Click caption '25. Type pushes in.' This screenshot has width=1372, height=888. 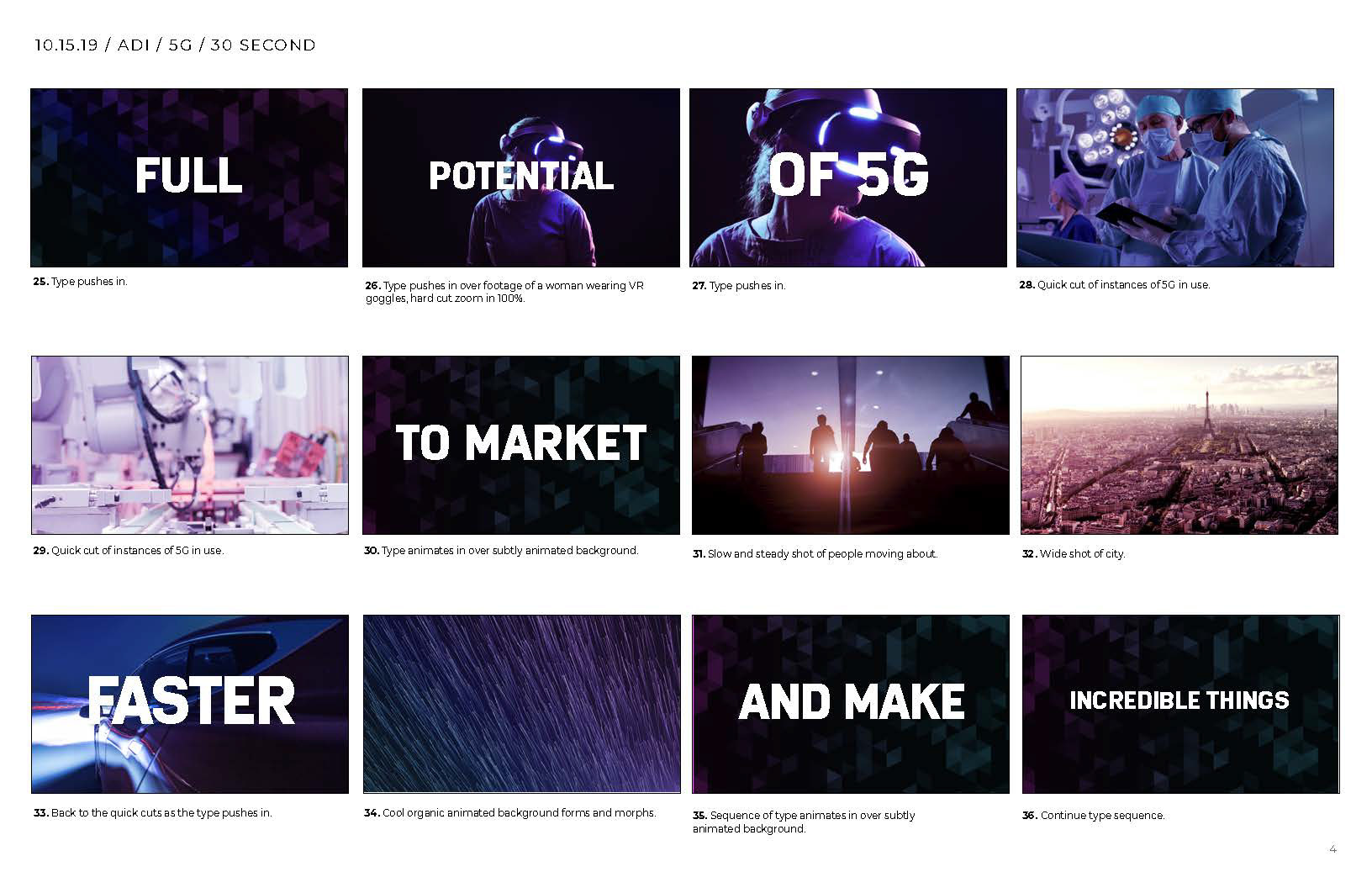(81, 282)
